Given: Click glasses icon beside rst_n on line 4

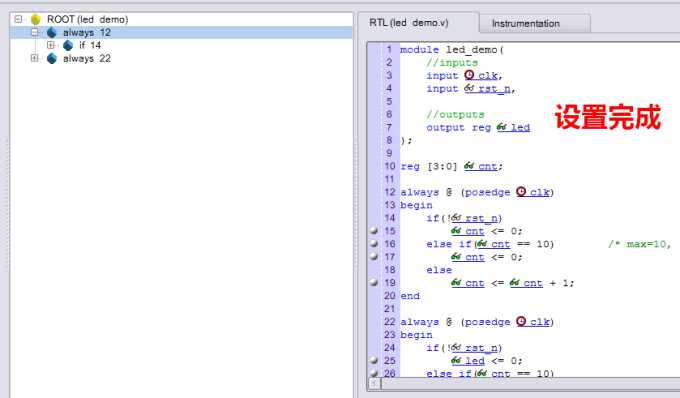Looking at the screenshot, I should pos(469,88).
